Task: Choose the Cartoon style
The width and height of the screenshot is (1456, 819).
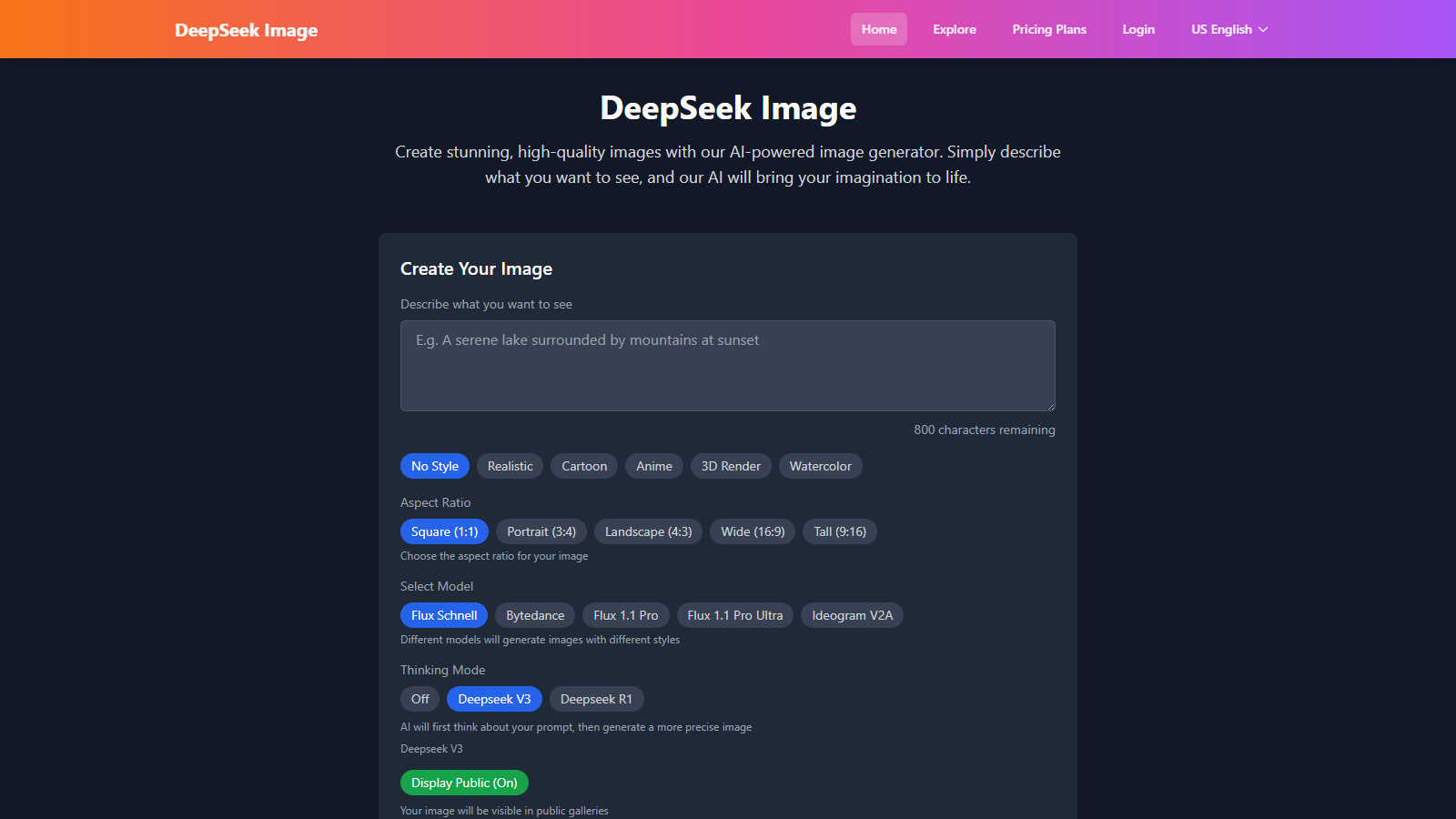Action: (584, 466)
